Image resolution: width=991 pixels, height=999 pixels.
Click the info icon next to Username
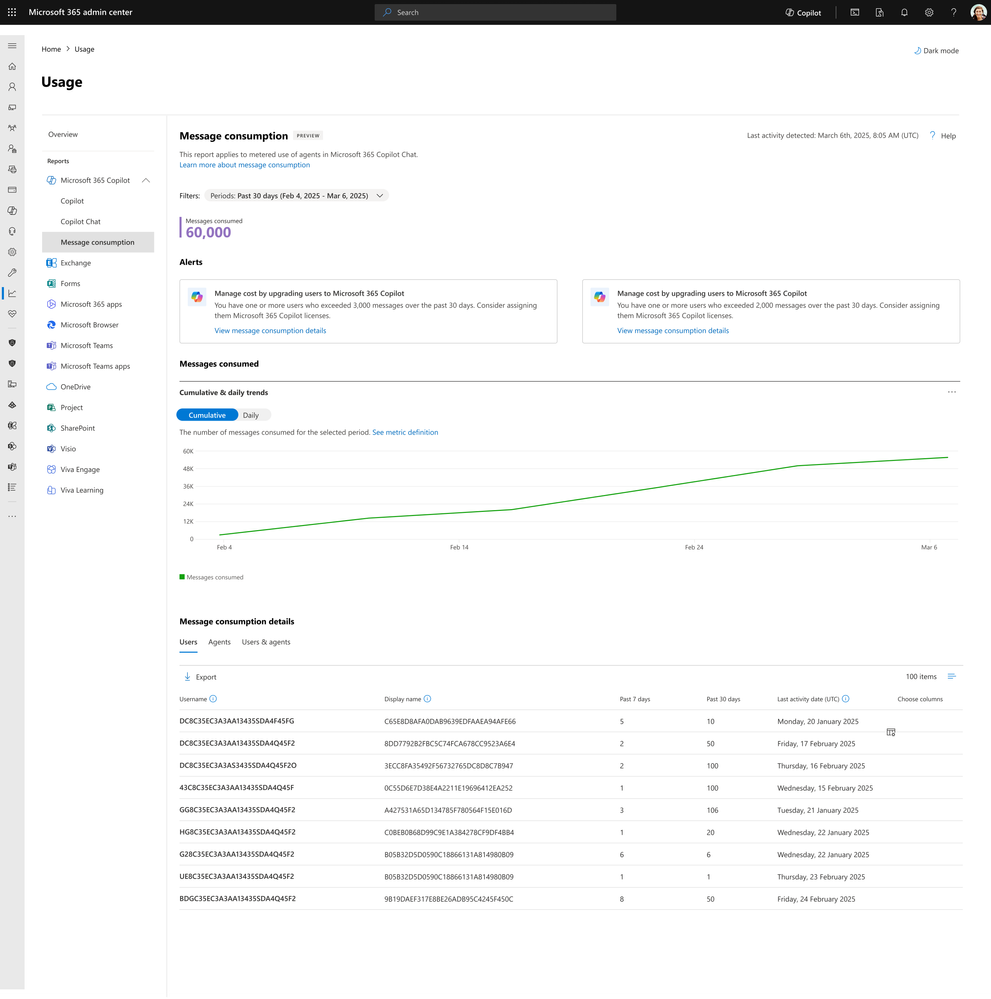(x=213, y=699)
